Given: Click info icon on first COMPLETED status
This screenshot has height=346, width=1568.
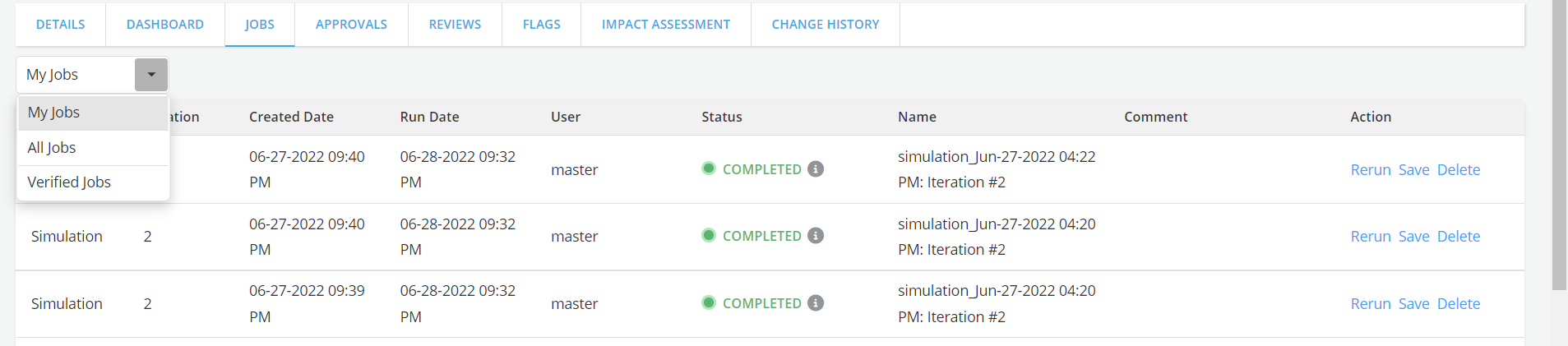Looking at the screenshot, I should pyautogui.click(x=816, y=169).
